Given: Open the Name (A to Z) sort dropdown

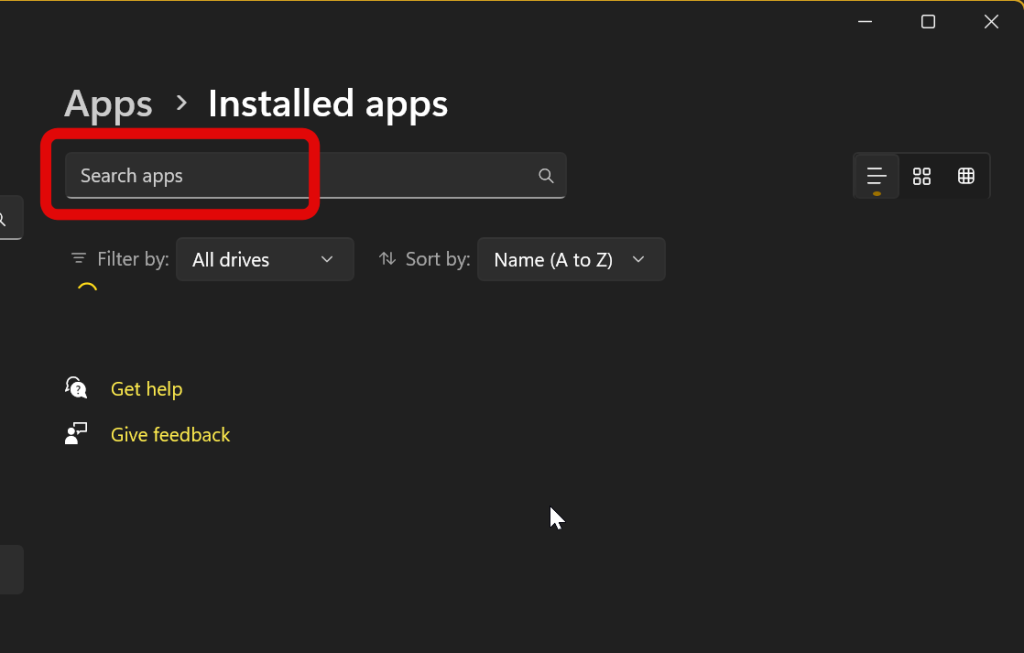Looking at the screenshot, I should click(x=570, y=259).
